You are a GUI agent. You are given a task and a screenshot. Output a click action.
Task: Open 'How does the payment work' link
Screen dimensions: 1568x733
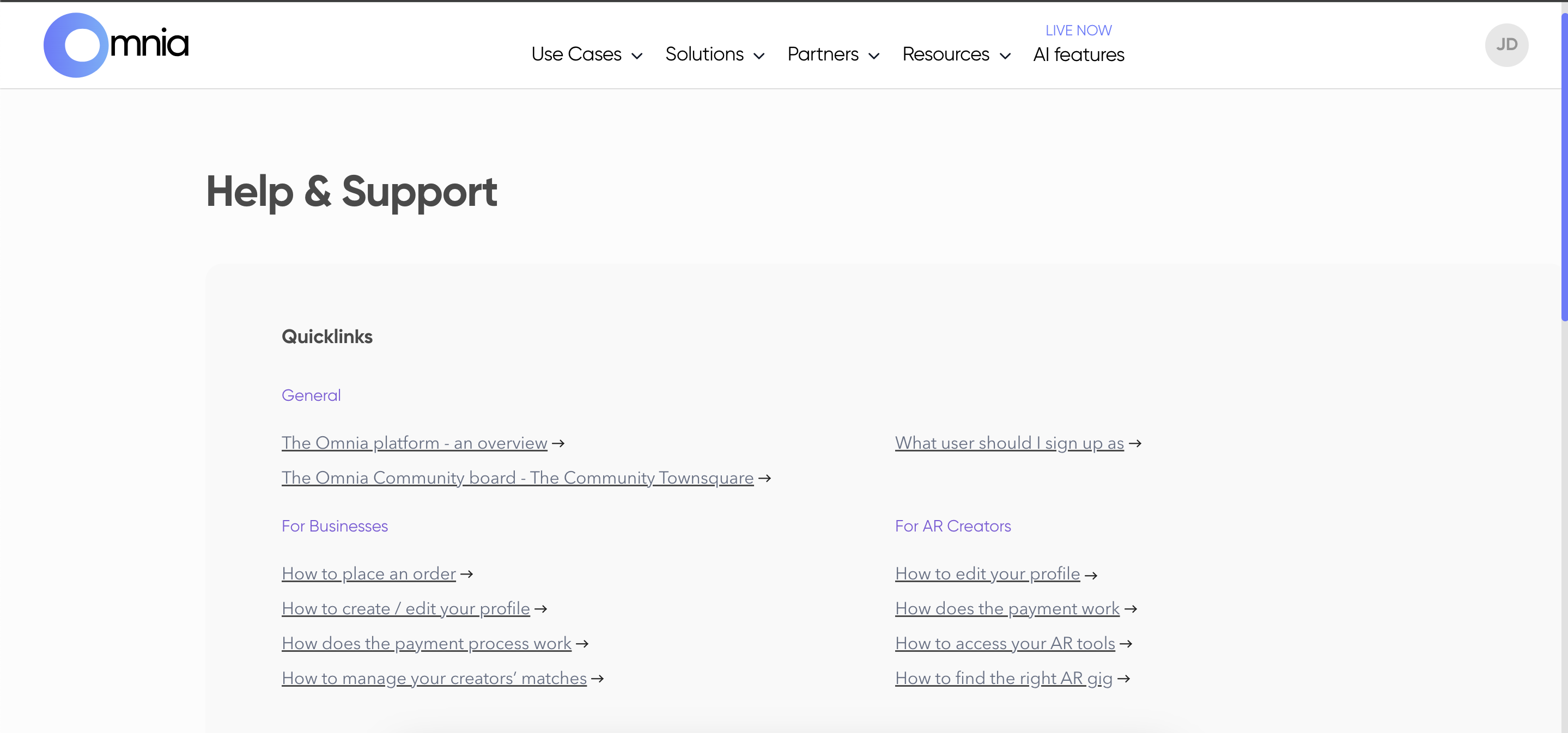click(1007, 608)
